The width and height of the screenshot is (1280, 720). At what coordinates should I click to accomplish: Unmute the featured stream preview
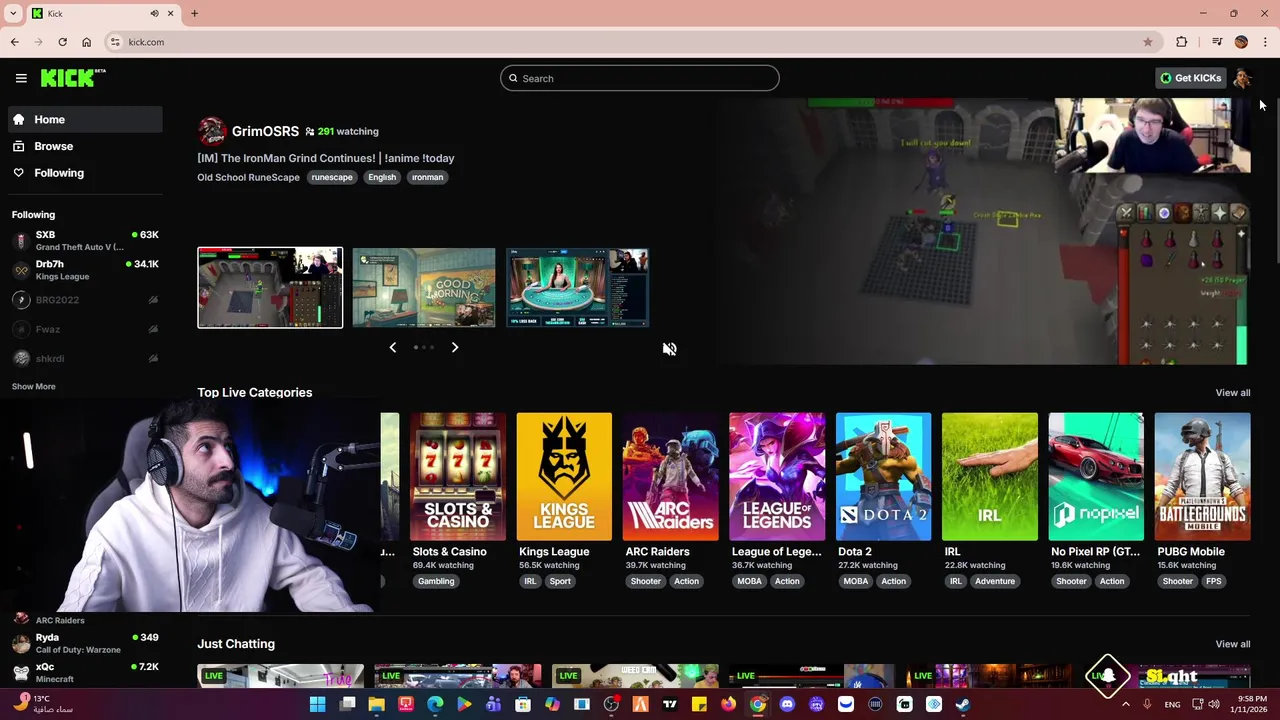(669, 349)
